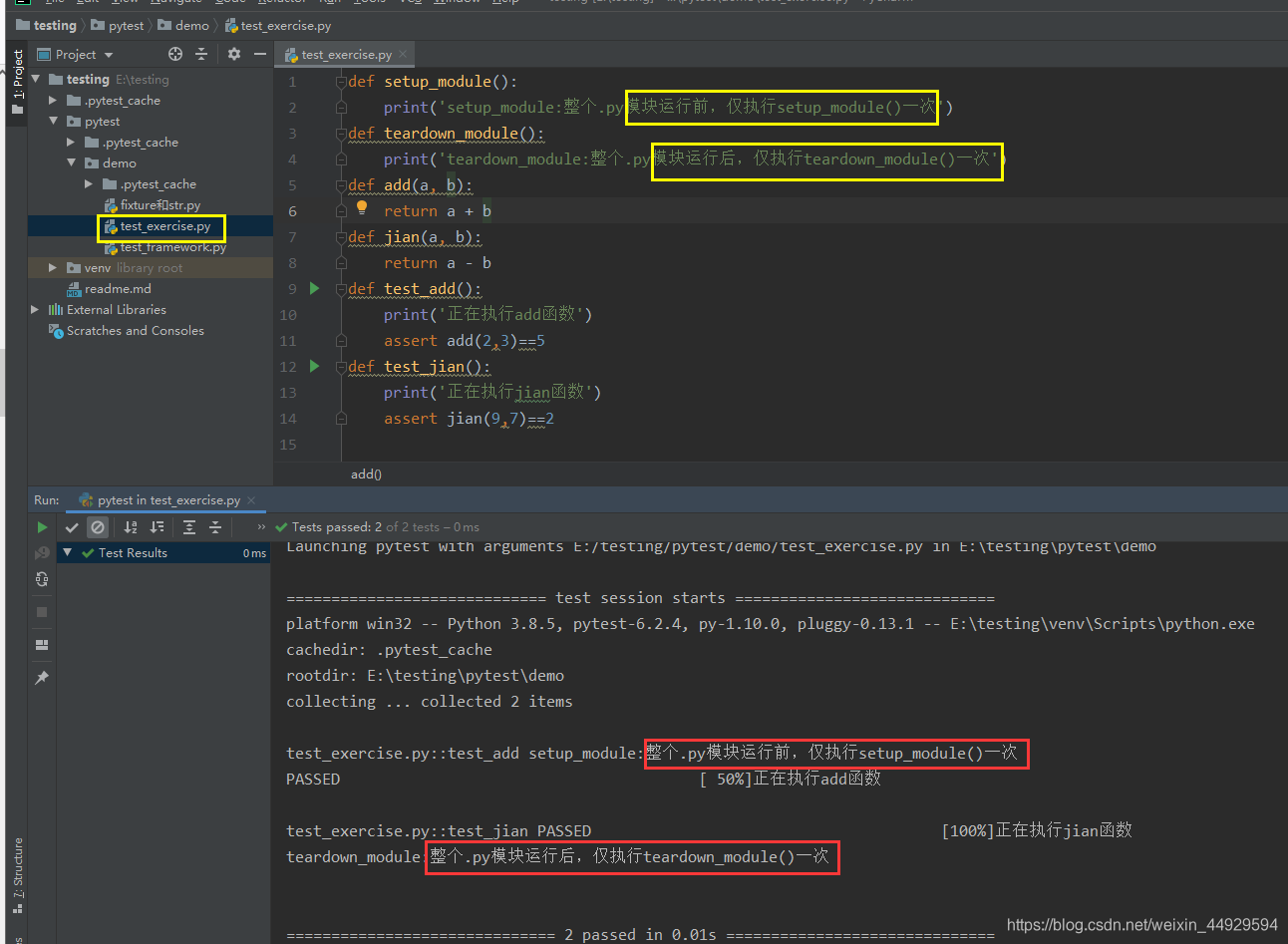Collapse all nodes in Test Results toolbar
The height and width of the screenshot is (944, 1288).
(x=215, y=527)
